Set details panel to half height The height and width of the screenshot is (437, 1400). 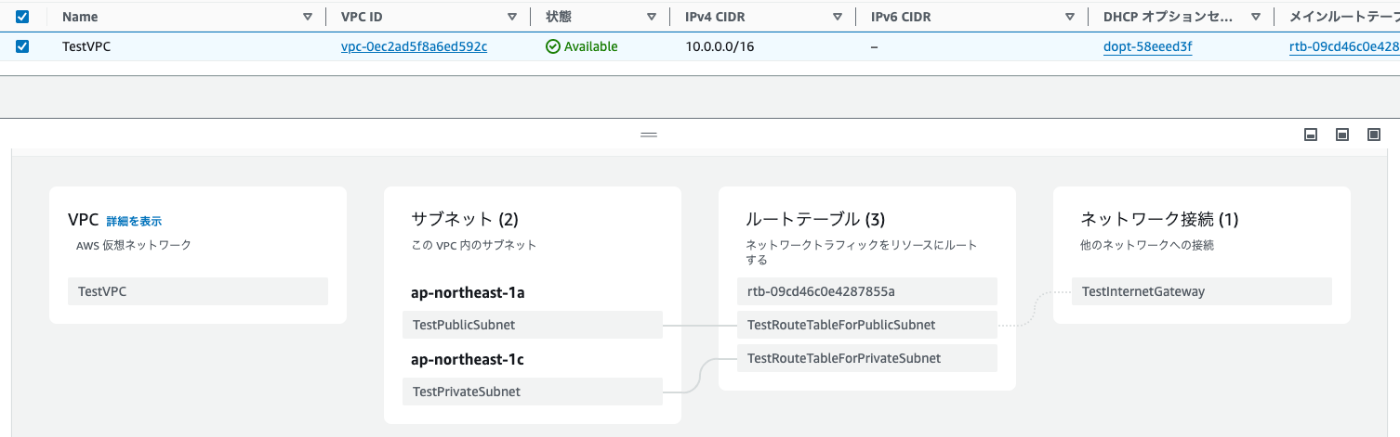pos(1342,135)
